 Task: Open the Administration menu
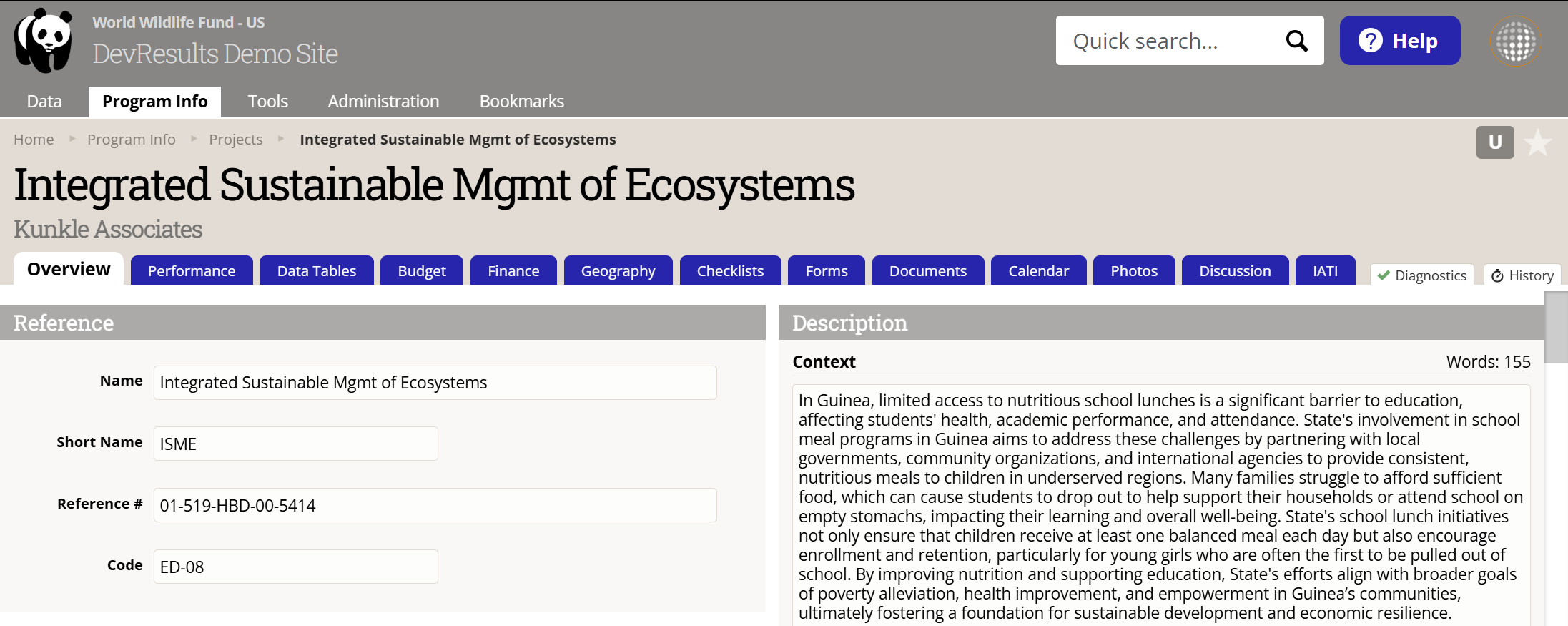383,102
